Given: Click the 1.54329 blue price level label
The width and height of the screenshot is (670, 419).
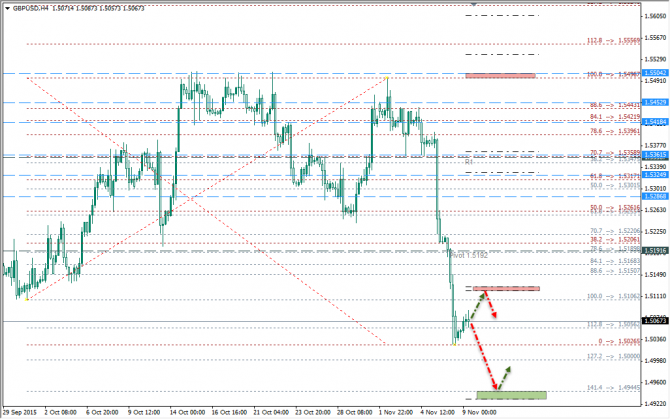Looking at the screenshot, I should click(656, 103).
